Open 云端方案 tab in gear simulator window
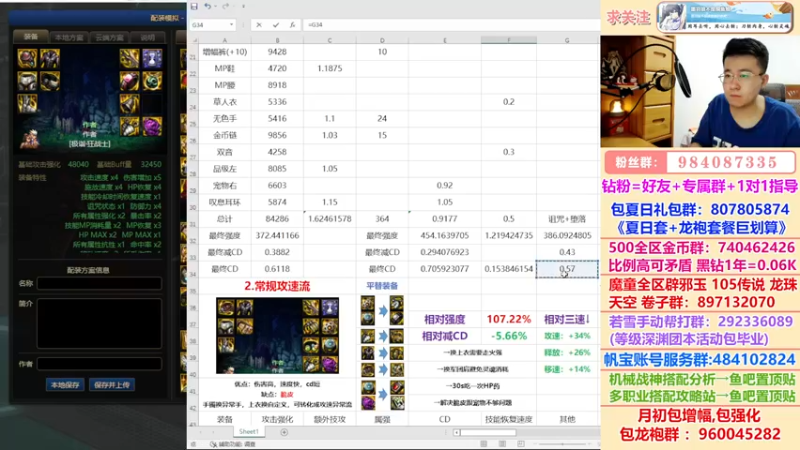This screenshot has height=450, width=800. (109, 37)
